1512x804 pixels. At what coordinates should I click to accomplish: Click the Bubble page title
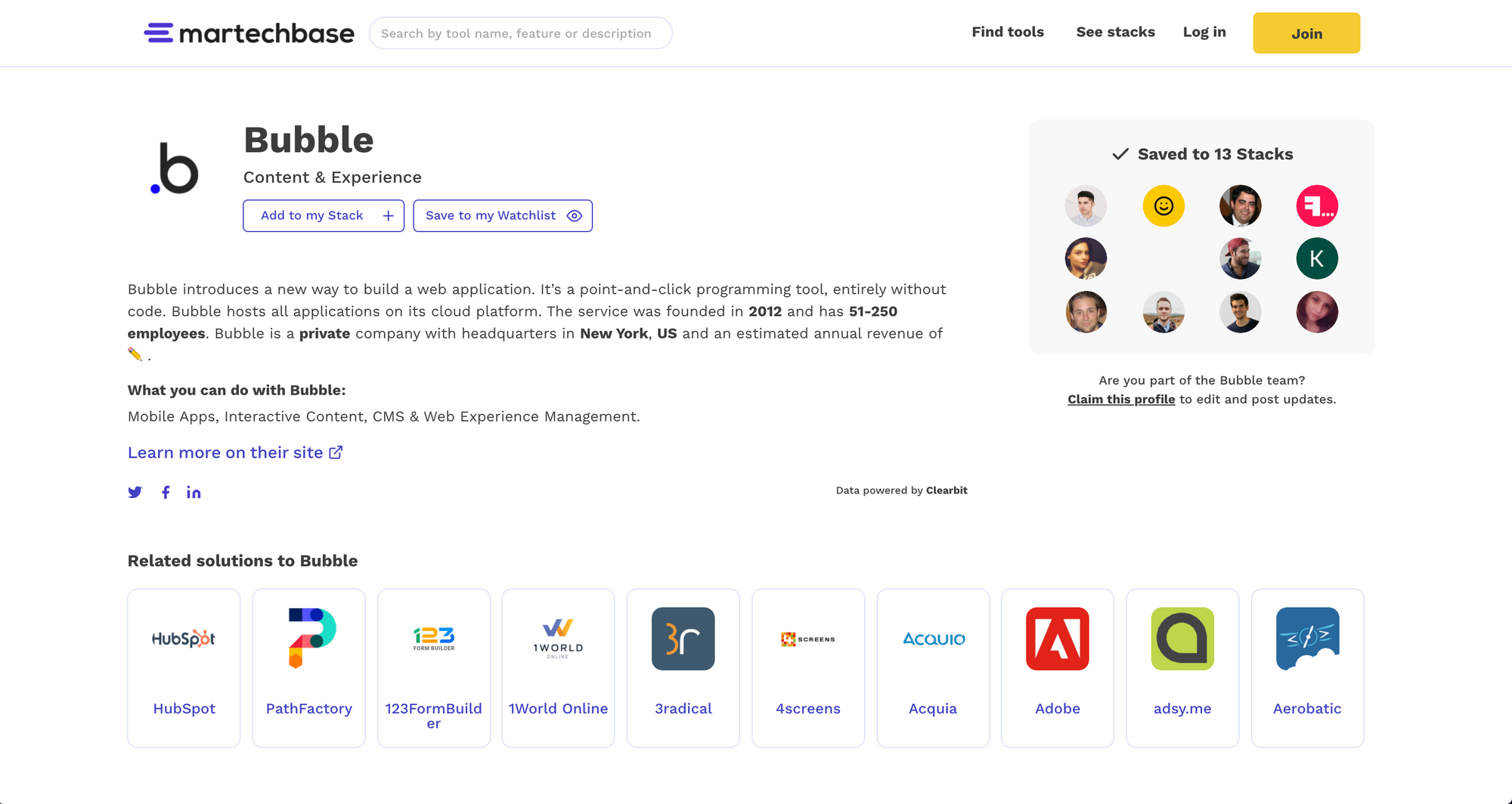(308, 140)
